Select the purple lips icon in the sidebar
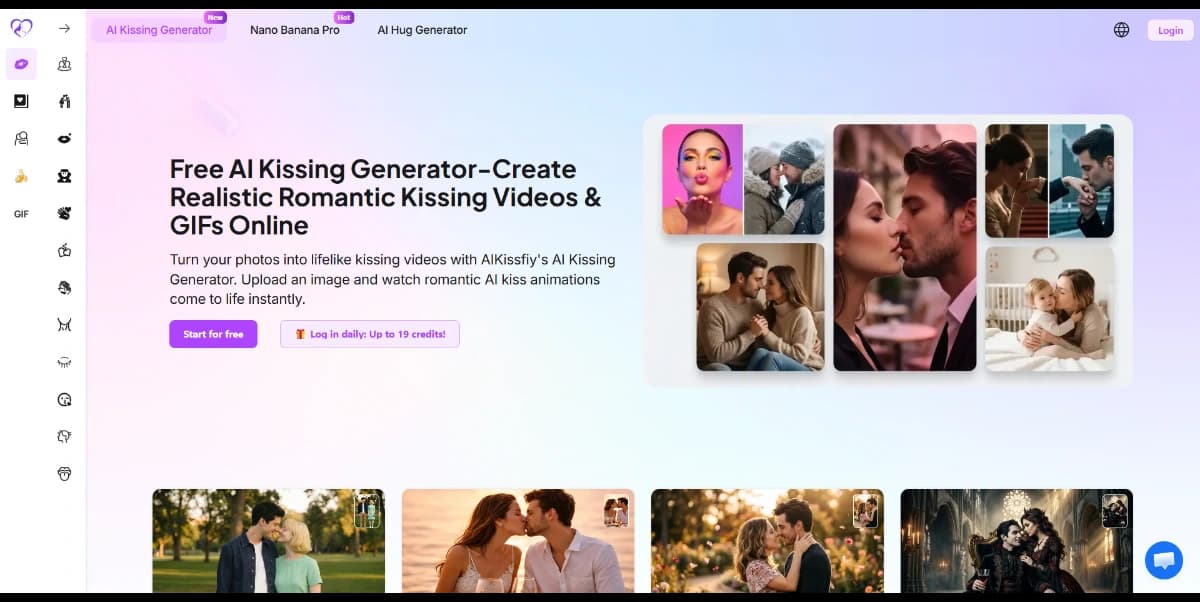This screenshot has width=1200, height=602. point(21,64)
